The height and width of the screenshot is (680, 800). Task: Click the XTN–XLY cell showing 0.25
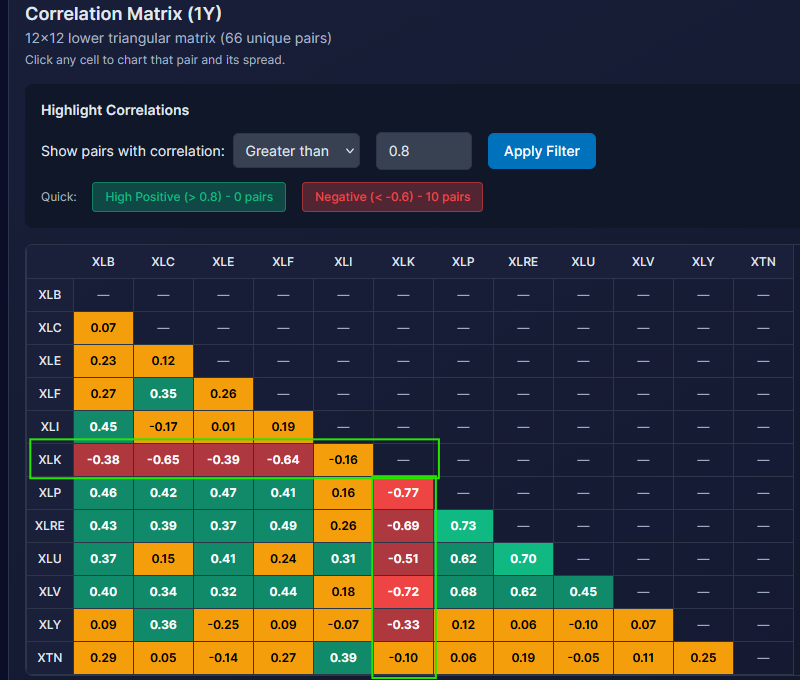coord(703,658)
